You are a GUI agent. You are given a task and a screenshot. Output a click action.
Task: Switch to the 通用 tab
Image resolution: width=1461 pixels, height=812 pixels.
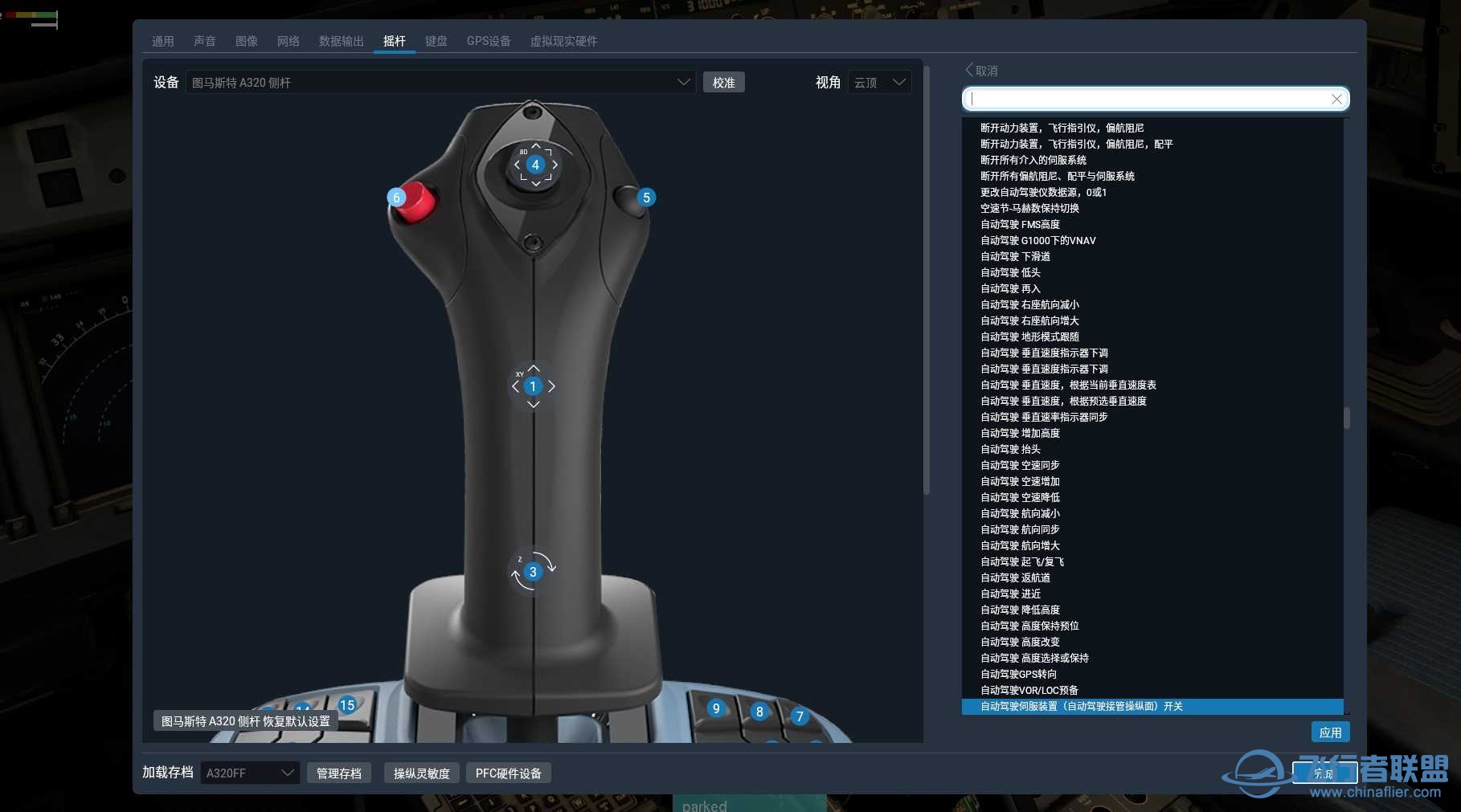pos(163,41)
